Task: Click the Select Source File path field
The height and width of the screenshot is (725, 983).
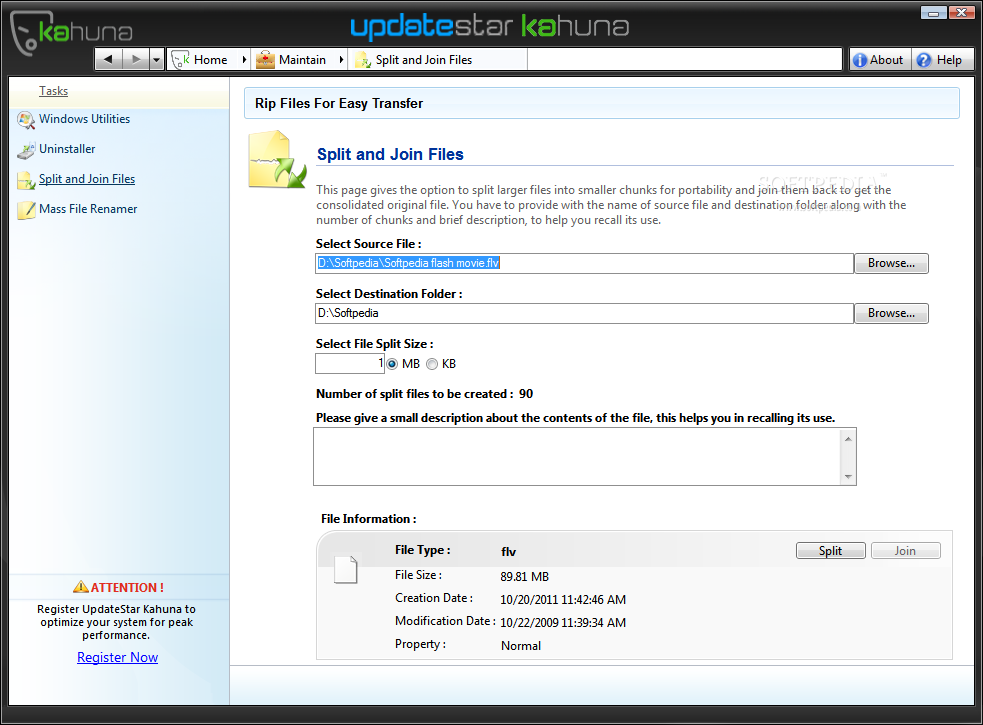Action: pos(584,263)
